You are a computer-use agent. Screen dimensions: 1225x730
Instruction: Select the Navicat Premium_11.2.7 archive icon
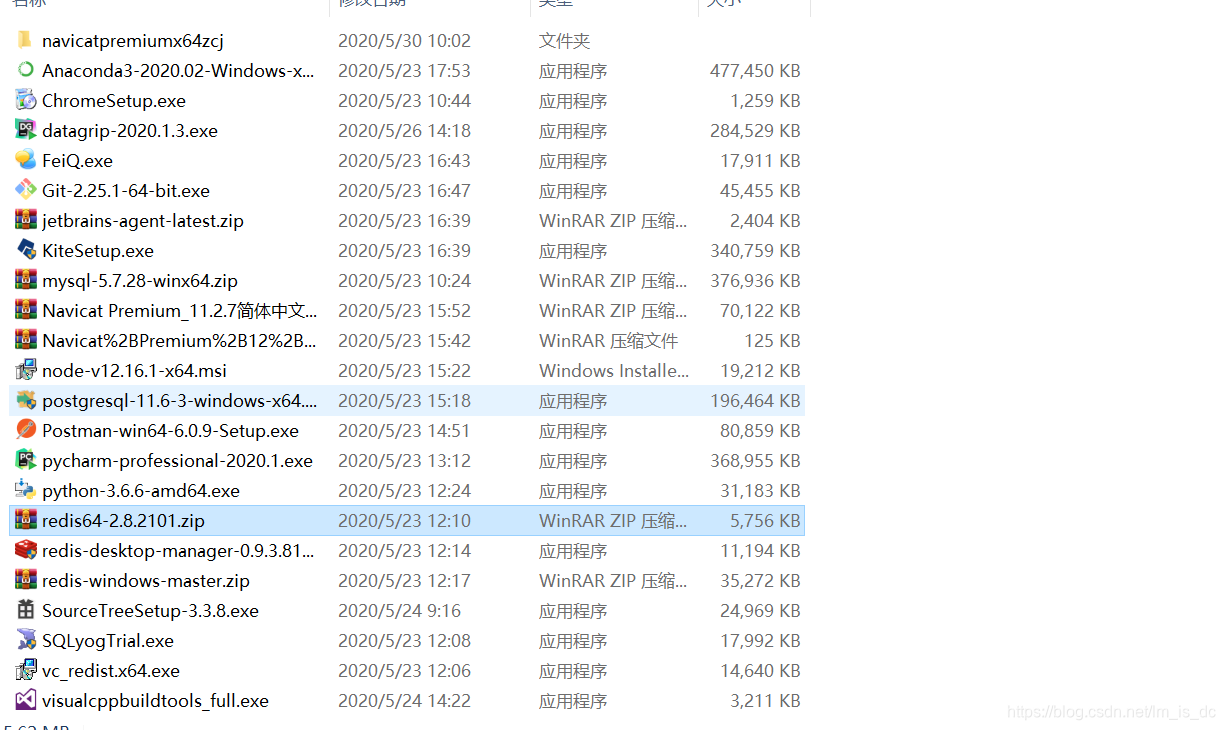point(26,310)
